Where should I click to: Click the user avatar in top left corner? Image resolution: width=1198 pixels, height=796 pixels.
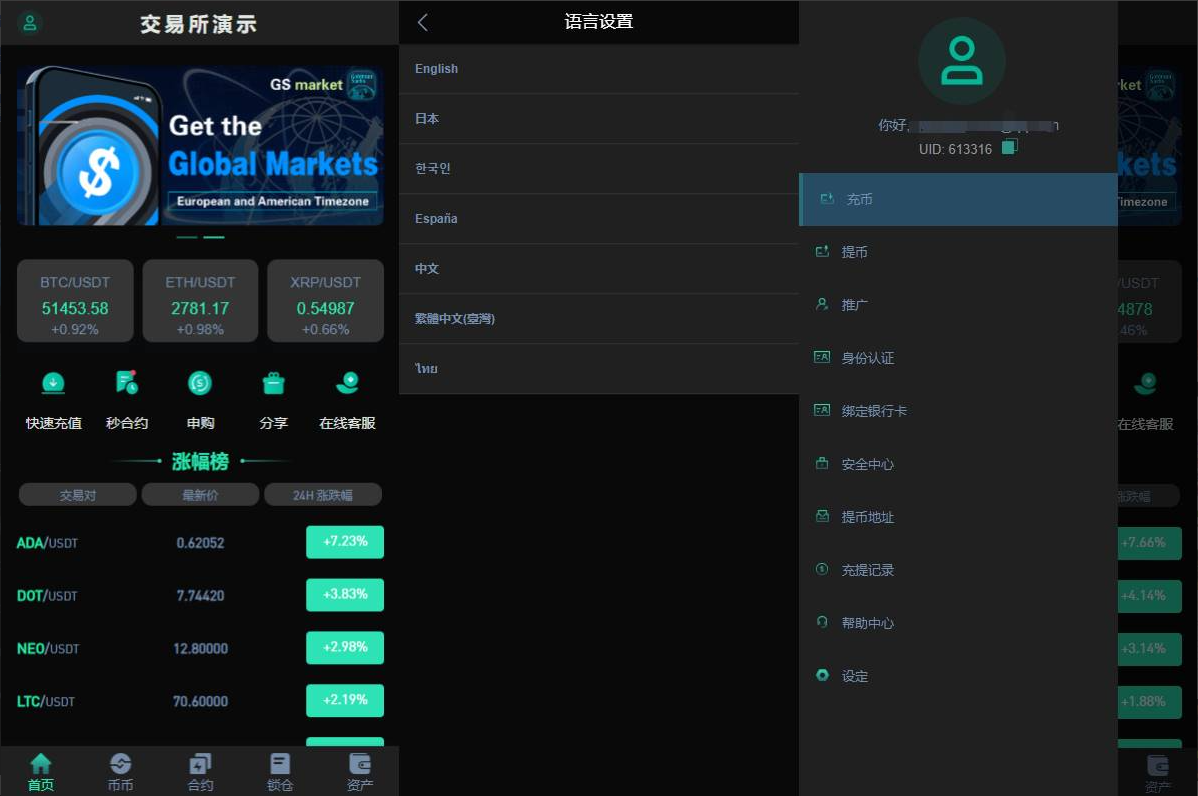pyautogui.click(x=28, y=22)
